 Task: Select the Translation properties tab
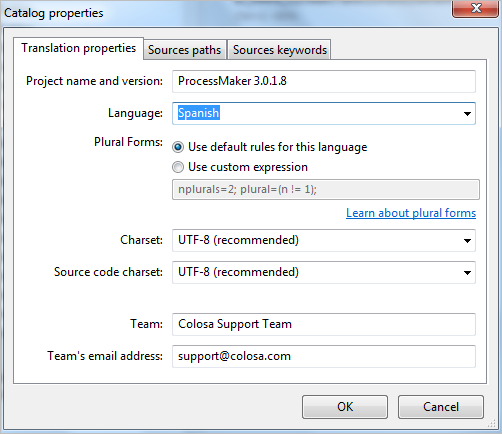79,48
